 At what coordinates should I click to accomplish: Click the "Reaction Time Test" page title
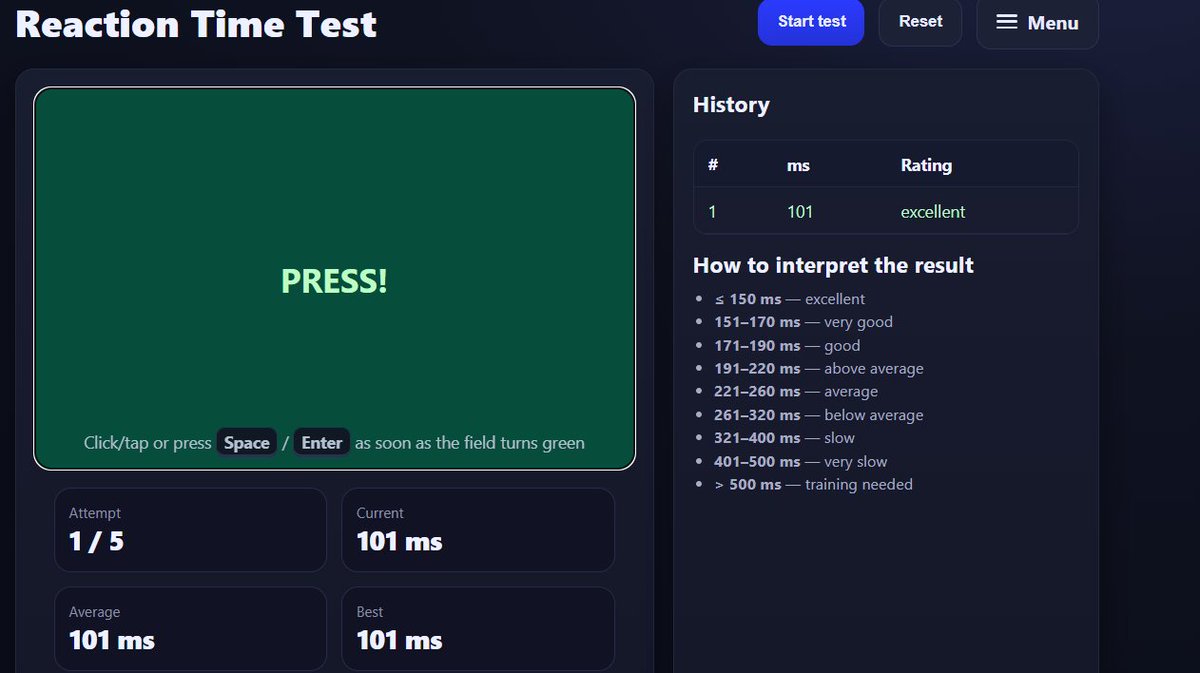(196, 23)
